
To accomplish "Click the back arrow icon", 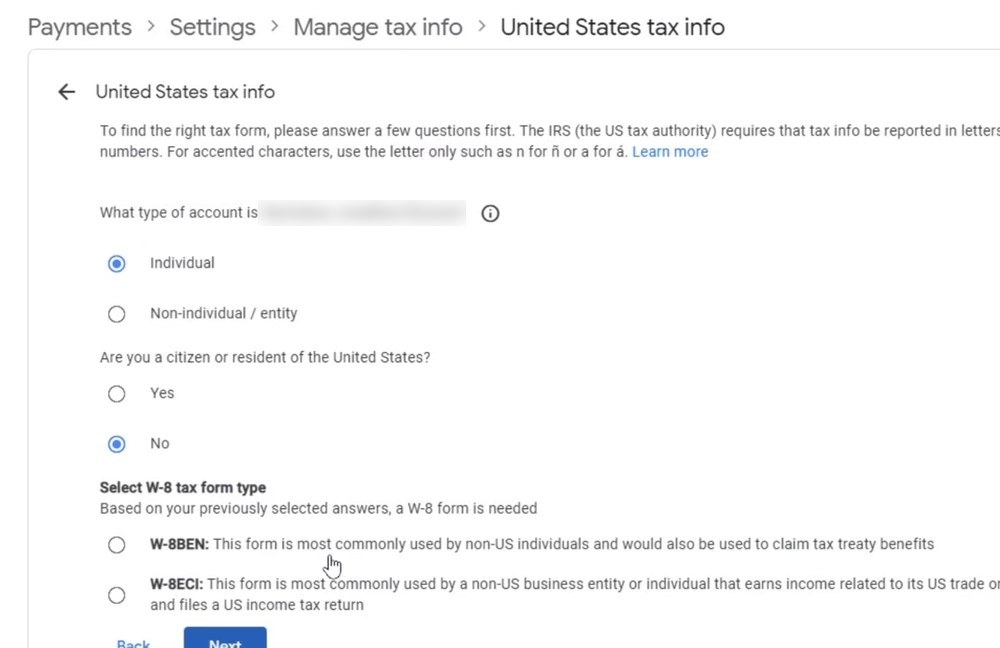I will (x=66, y=92).
